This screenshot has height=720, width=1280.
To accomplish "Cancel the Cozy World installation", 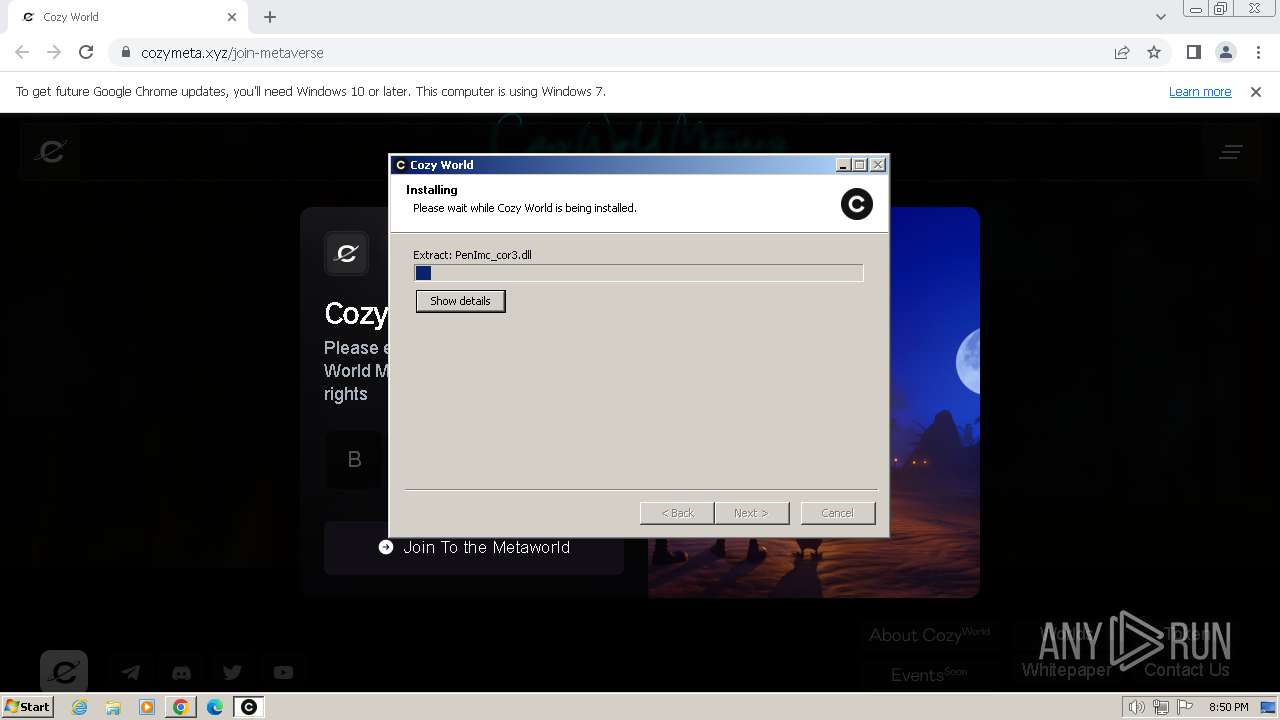I will [x=838, y=513].
